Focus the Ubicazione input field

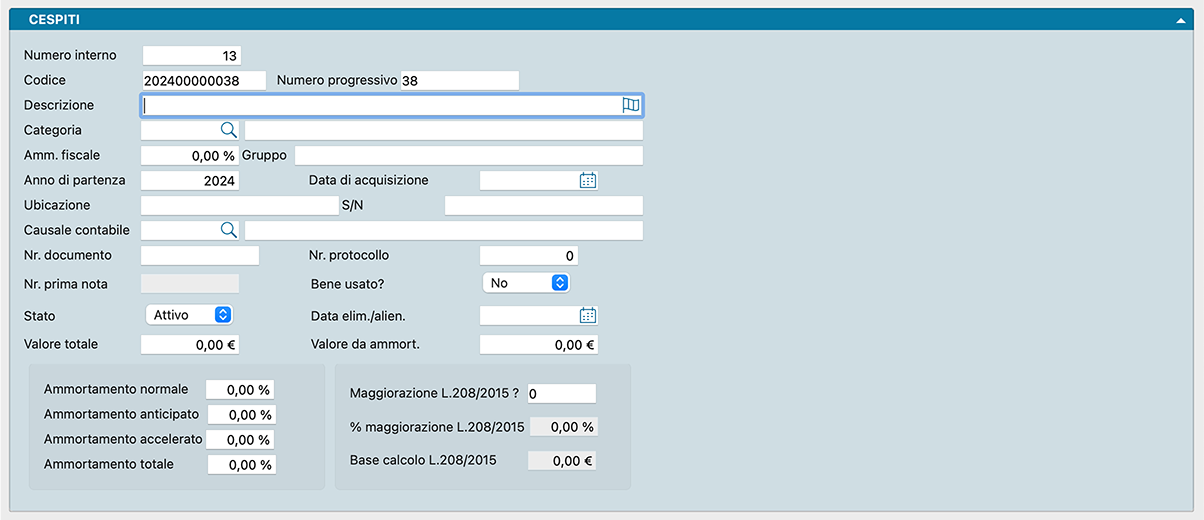pyautogui.click(x=240, y=205)
